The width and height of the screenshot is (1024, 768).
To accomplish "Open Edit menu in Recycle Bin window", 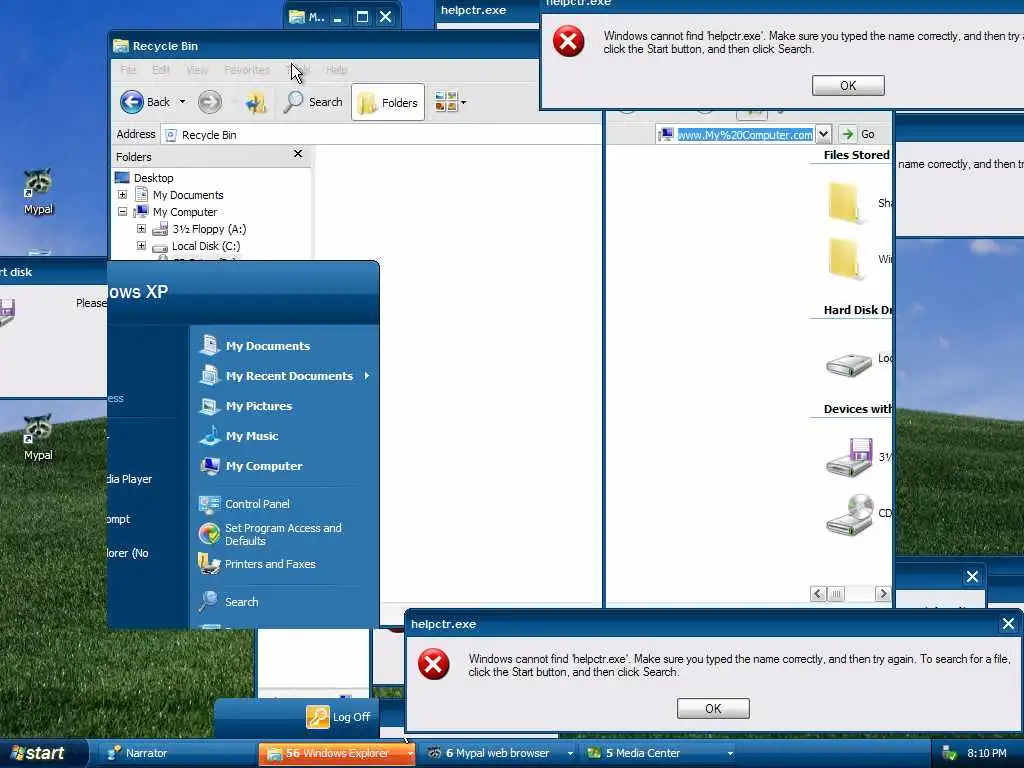I will click(x=161, y=70).
